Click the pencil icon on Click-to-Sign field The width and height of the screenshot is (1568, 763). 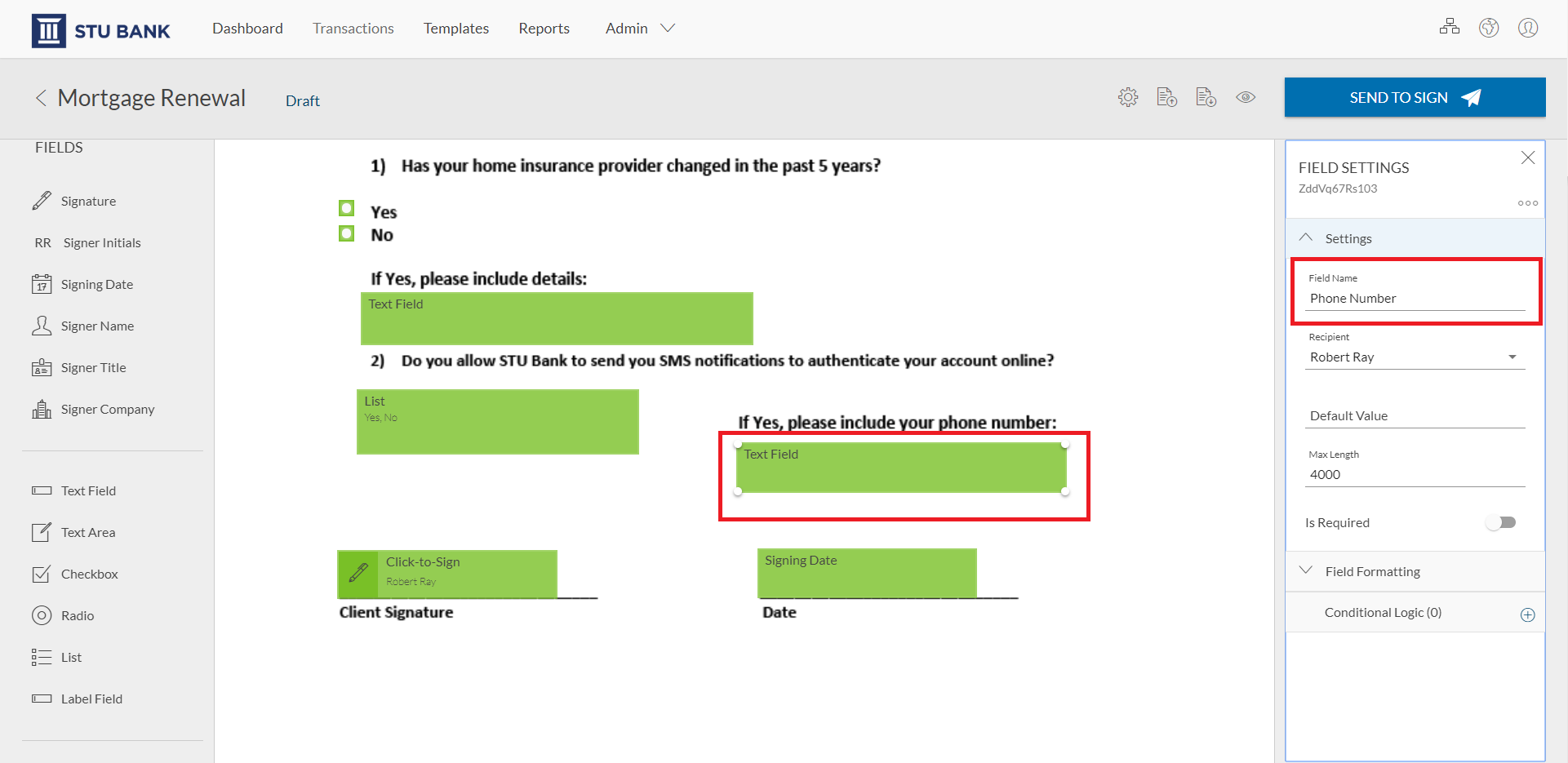pyautogui.click(x=358, y=572)
